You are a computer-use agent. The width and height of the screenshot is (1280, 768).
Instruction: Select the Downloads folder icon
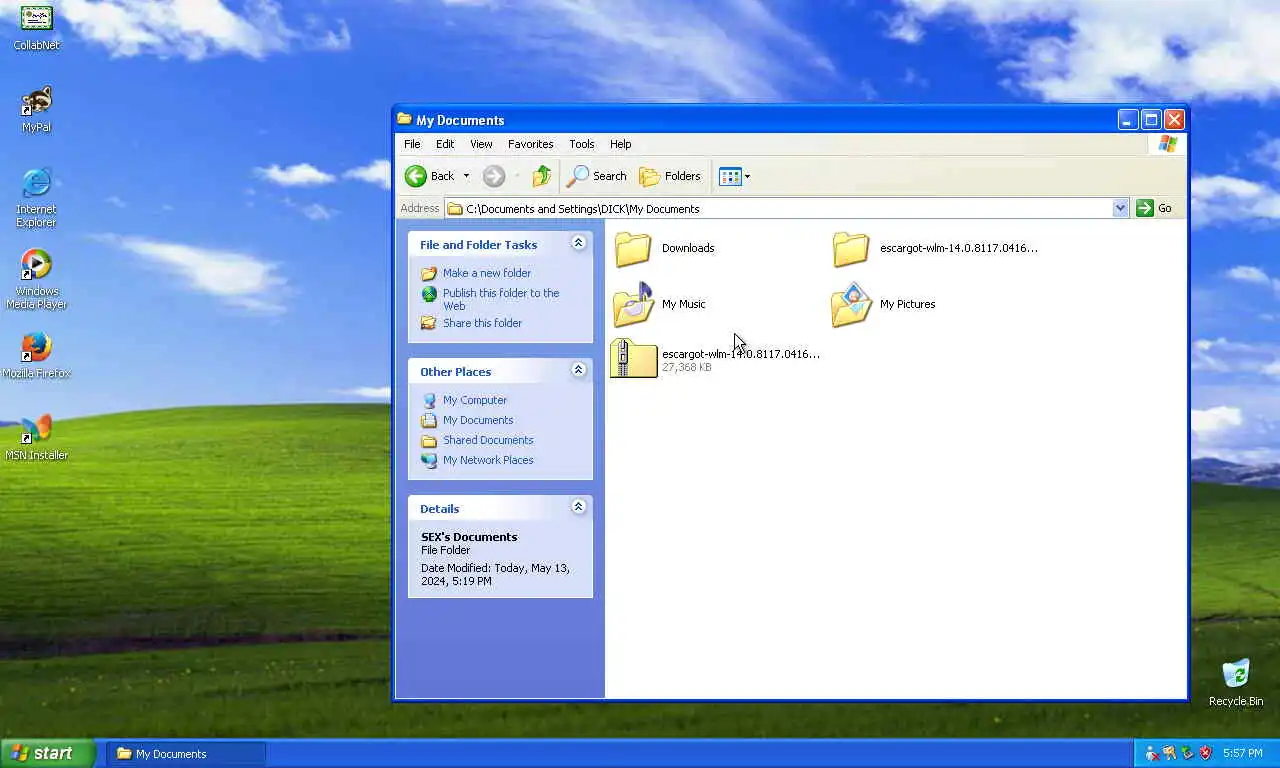point(633,248)
